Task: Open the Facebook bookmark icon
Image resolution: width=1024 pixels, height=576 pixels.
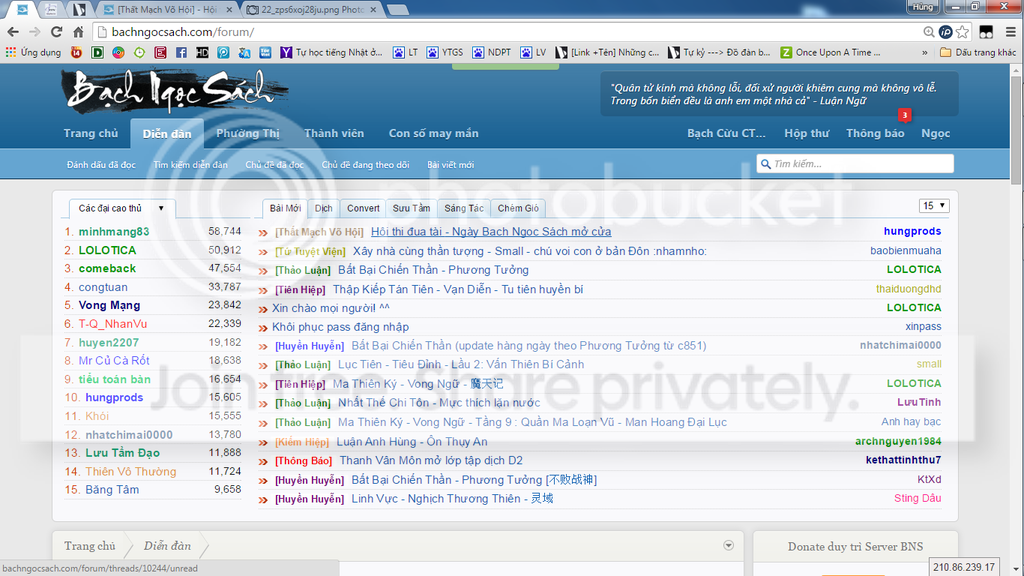Action: (180, 53)
